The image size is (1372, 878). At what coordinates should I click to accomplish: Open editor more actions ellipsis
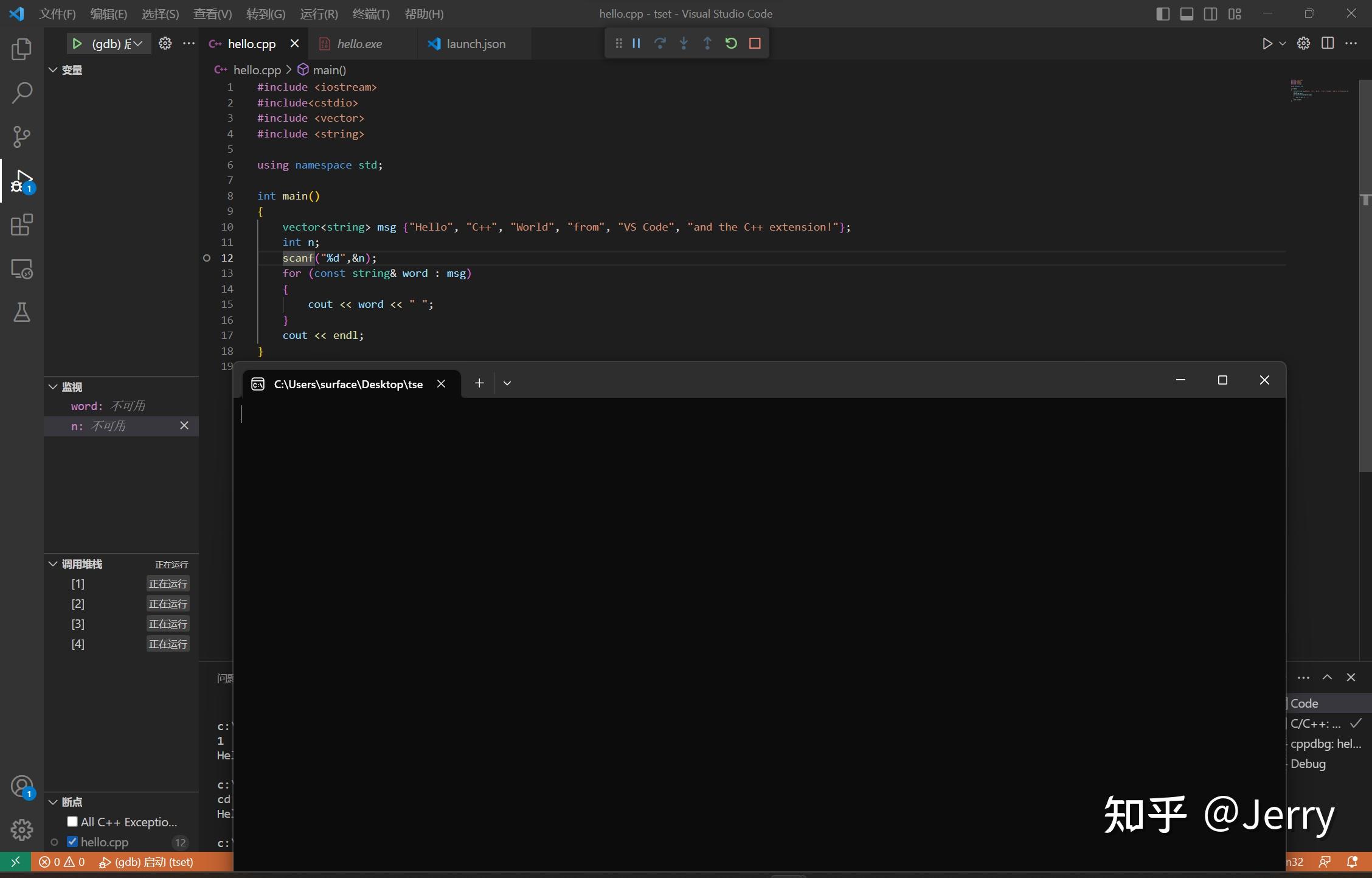[1351, 43]
